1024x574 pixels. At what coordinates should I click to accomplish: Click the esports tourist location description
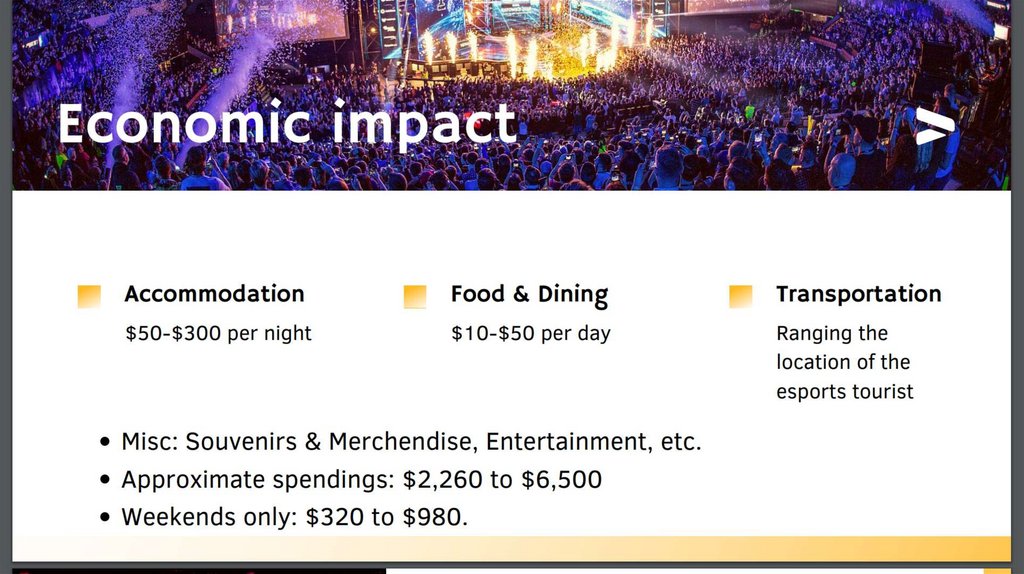click(x=844, y=362)
